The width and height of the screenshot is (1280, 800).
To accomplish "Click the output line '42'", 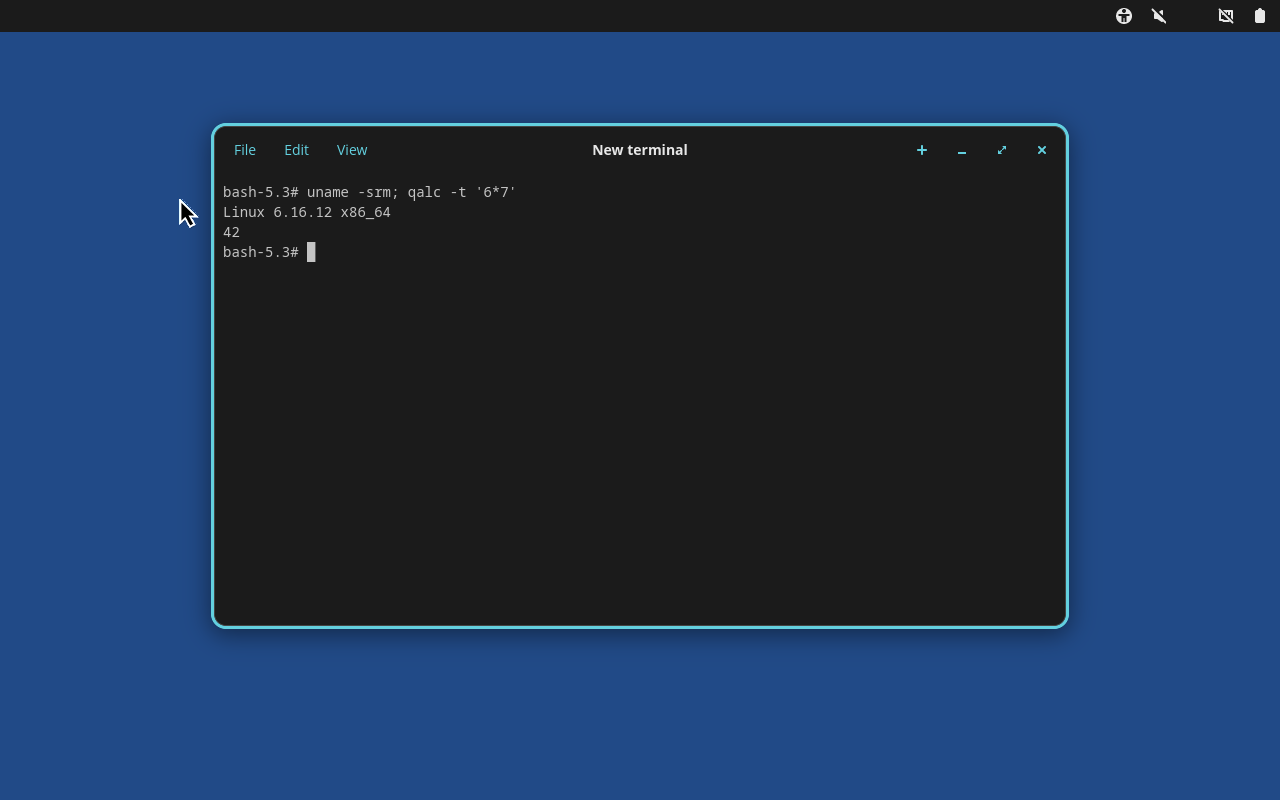I will point(231,232).
